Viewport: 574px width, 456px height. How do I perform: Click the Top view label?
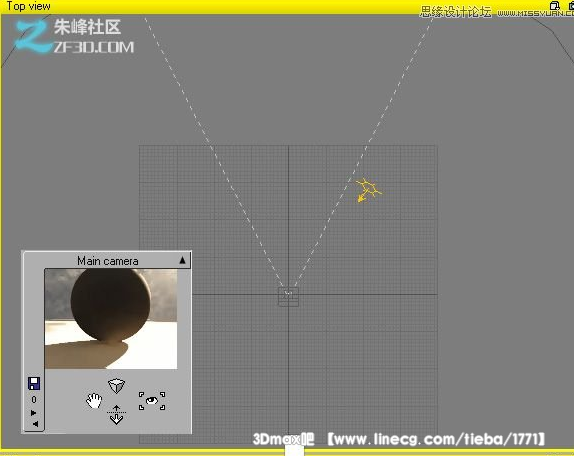tap(29, 6)
